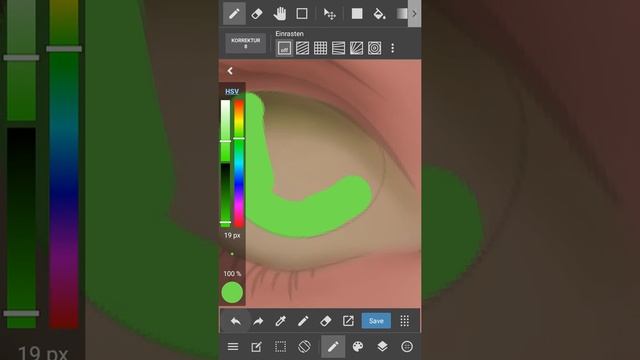Image resolution: width=640 pixels, height=360 pixels.
Task: Open the hamburger main menu
Action: point(233,347)
